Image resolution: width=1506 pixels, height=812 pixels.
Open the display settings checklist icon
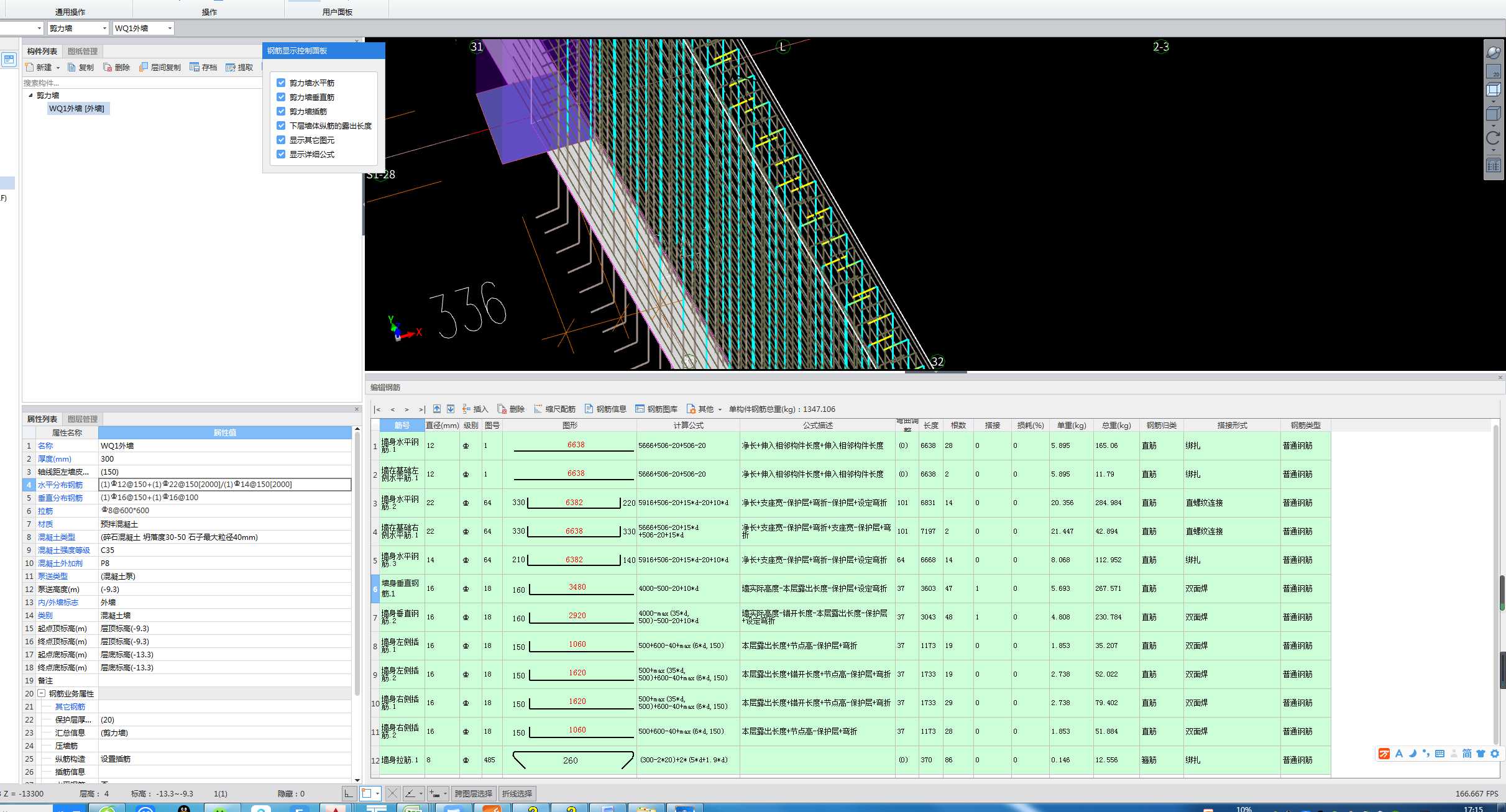(x=1493, y=165)
